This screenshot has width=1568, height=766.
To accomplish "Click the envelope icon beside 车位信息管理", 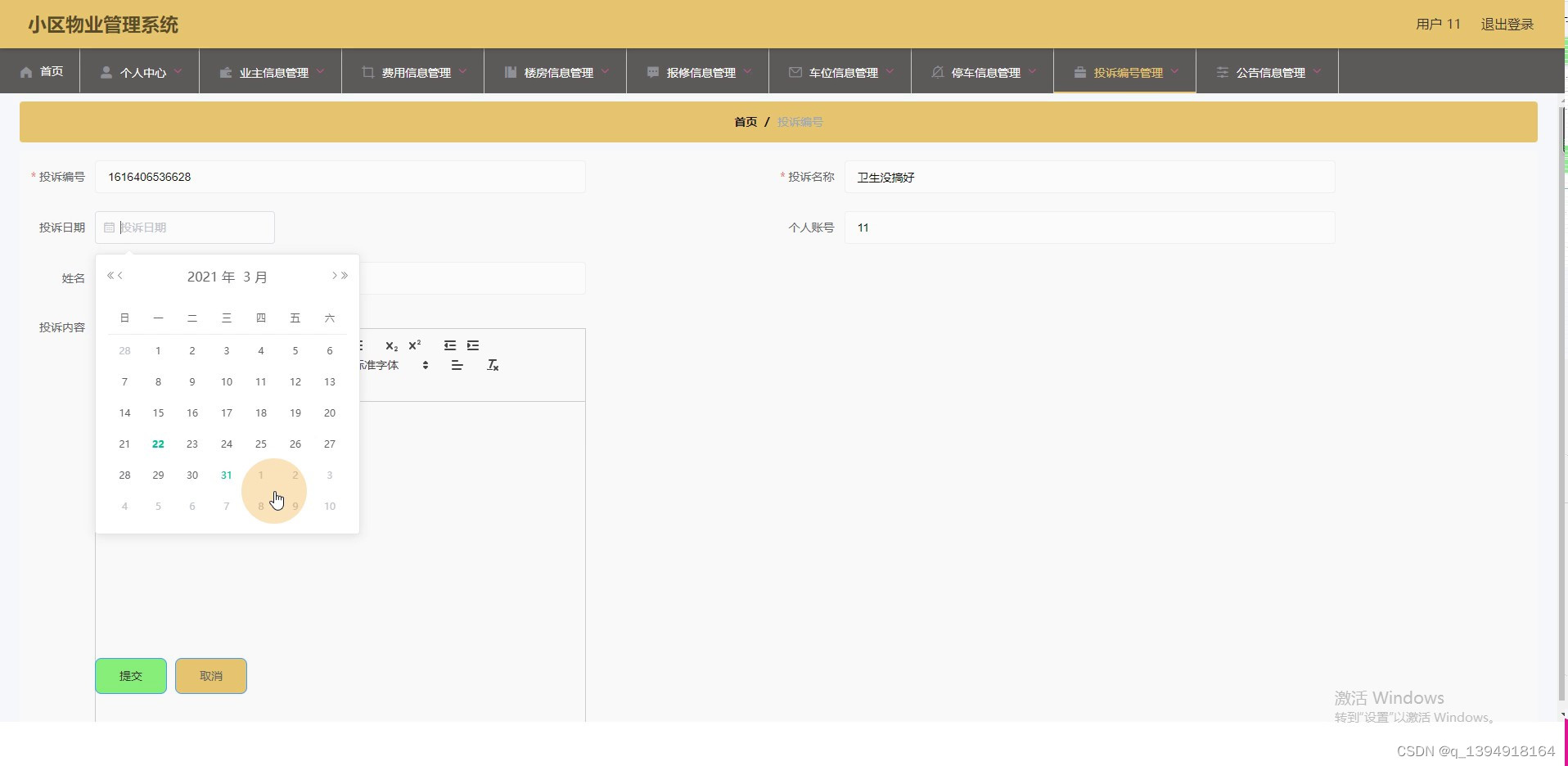I will pyautogui.click(x=795, y=72).
